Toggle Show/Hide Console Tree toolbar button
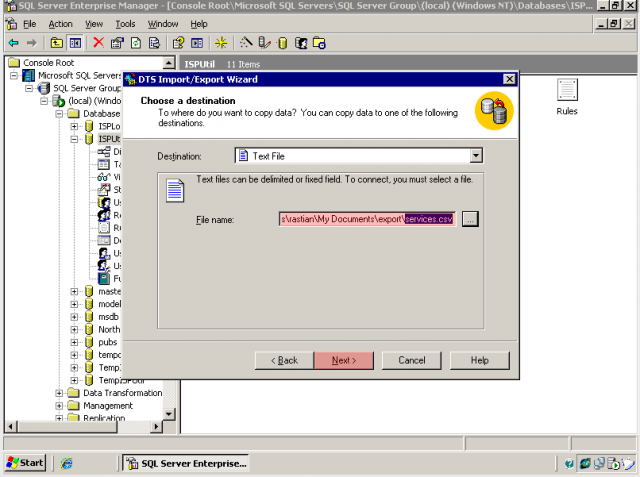The height and width of the screenshot is (477, 640). (x=75, y=43)
